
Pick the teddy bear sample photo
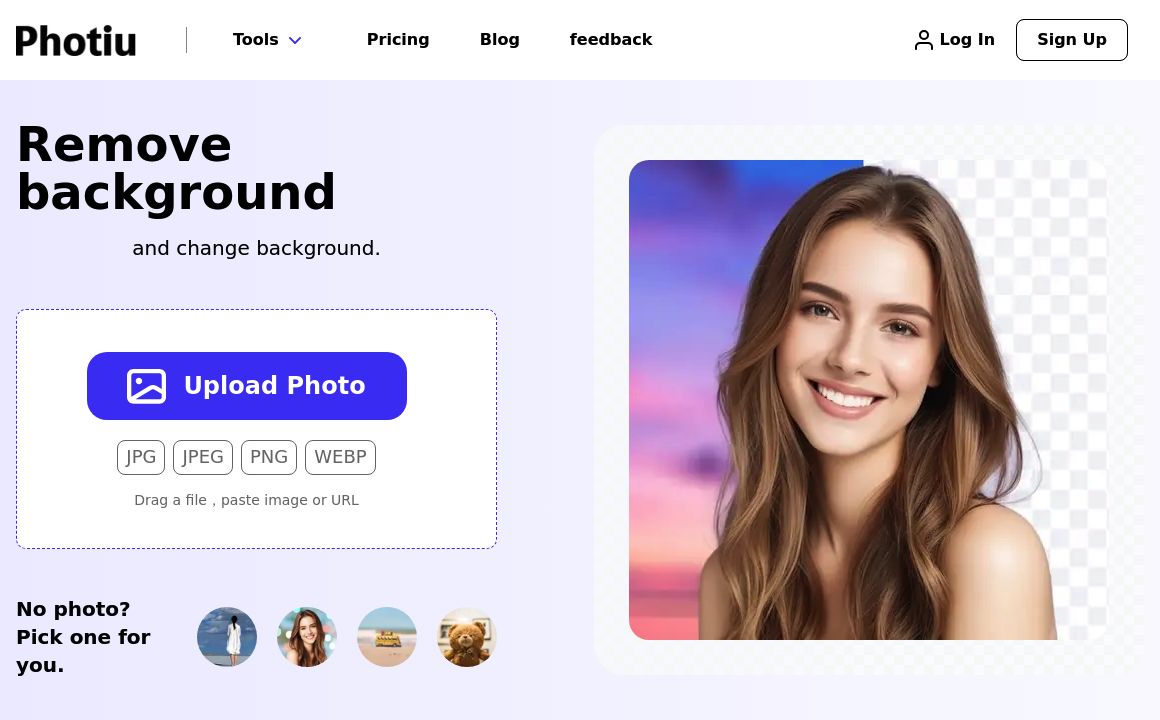467,637
